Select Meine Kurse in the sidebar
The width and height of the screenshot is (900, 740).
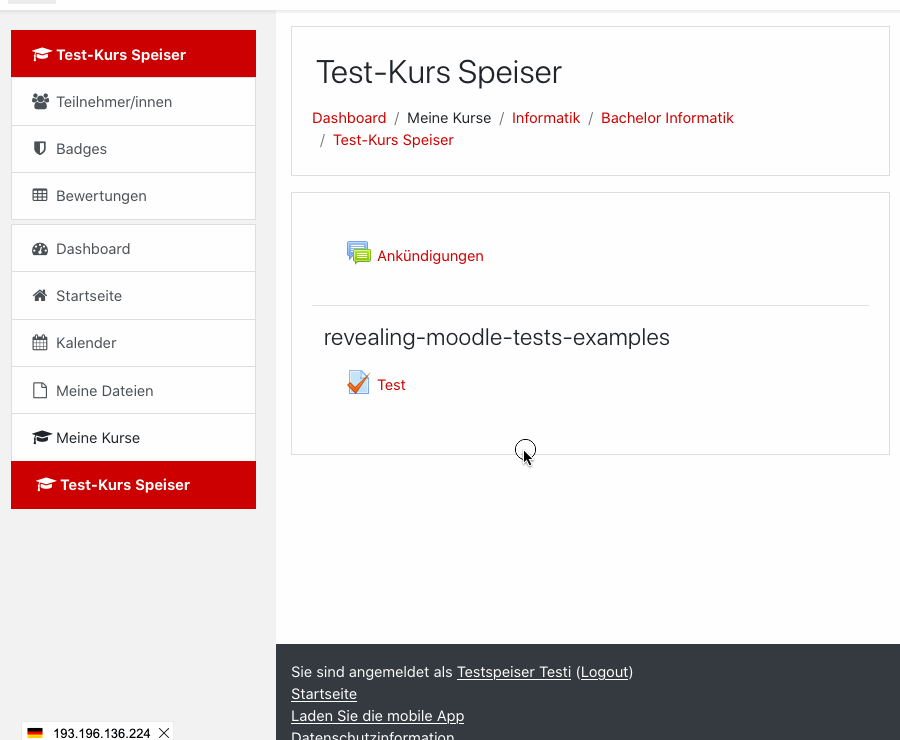tap(133, 437)
